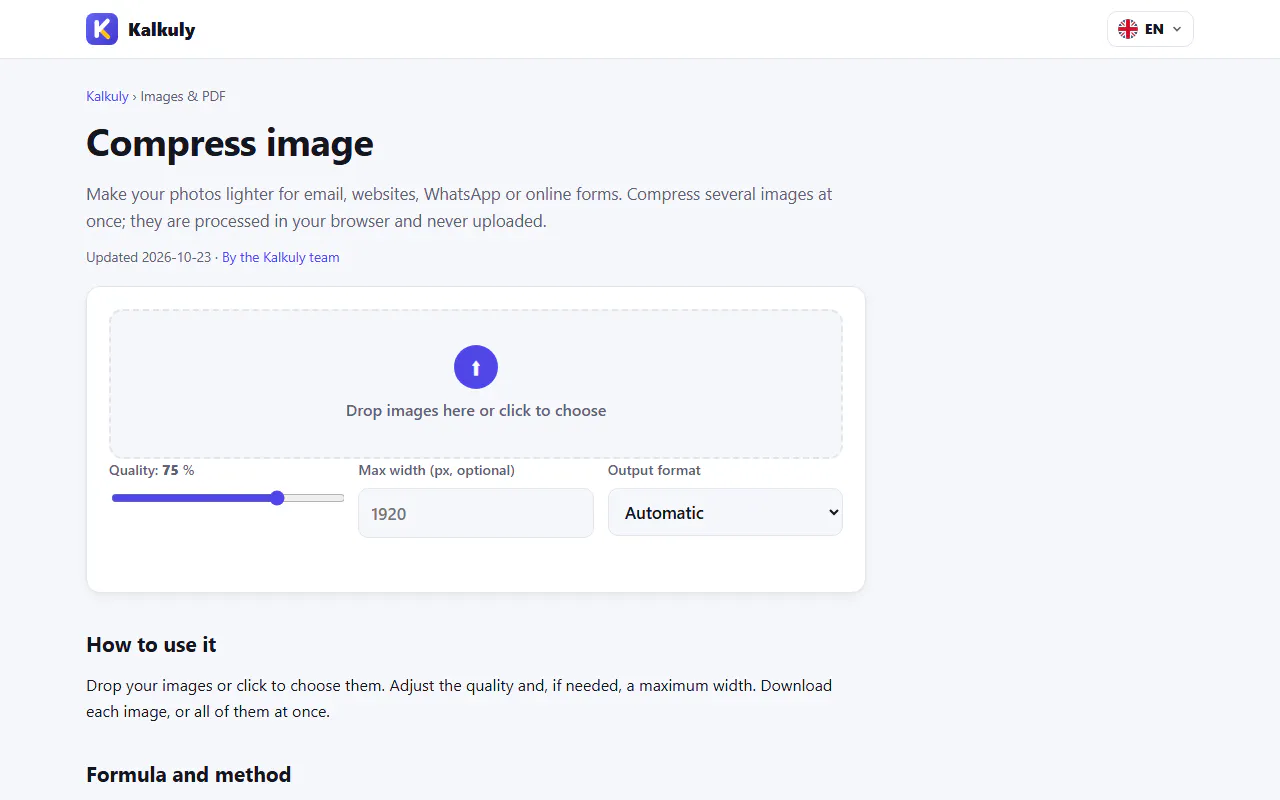Click the Formula and method heading
Viewport: 1280px width, 800px height.
pyautogui.click(x=189, y=774)
